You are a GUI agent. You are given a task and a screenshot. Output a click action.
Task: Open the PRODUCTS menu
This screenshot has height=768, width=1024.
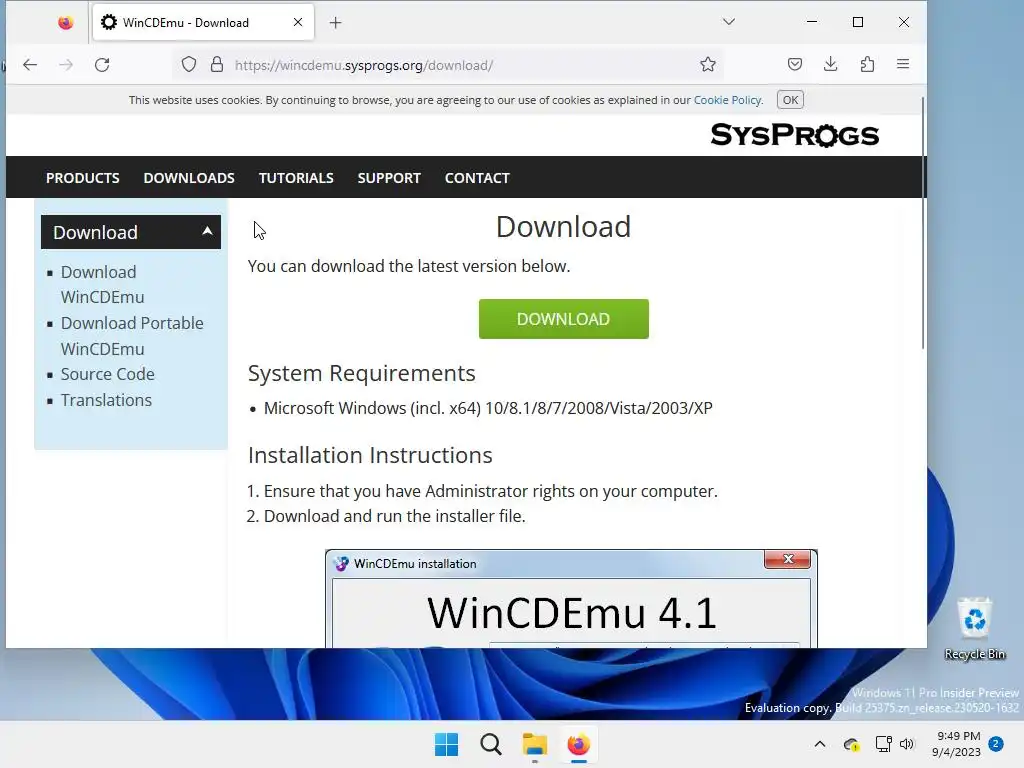(x=82, y=178)
